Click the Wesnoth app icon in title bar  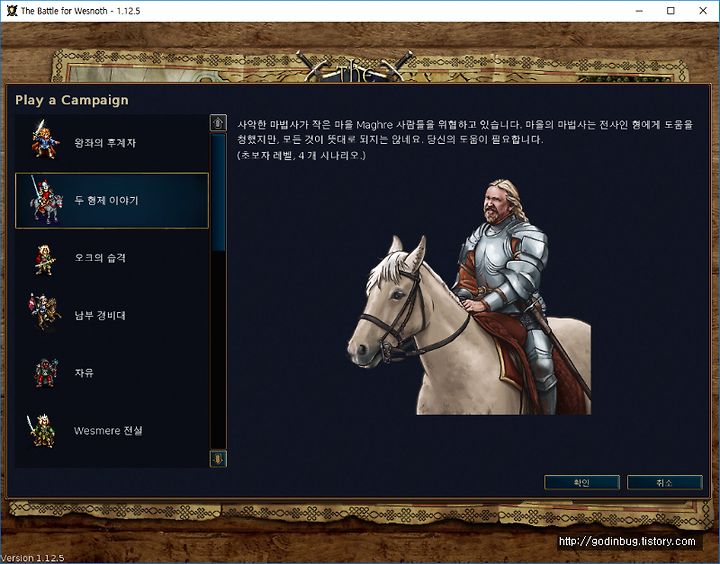(11, 11)
